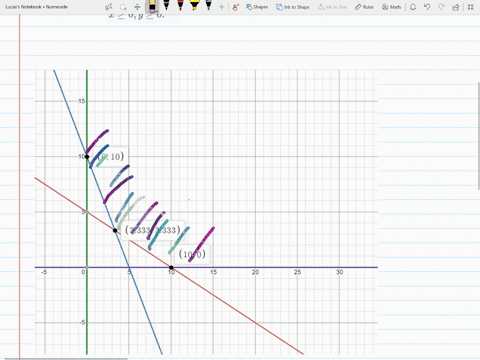Select the eraser tool

(152, 6)
